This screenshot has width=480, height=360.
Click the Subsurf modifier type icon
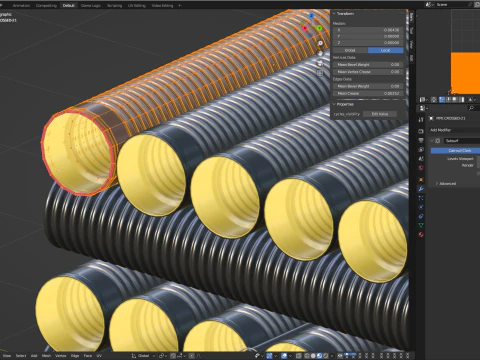(438, 141)
